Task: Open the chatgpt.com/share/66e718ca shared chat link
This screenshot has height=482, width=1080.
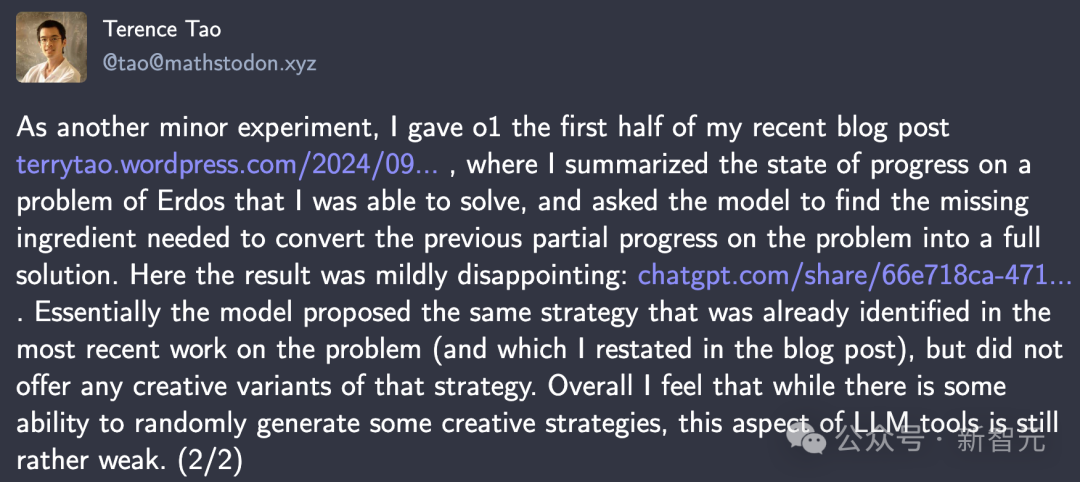Action: pyautogui.click(x=855, y=276)
